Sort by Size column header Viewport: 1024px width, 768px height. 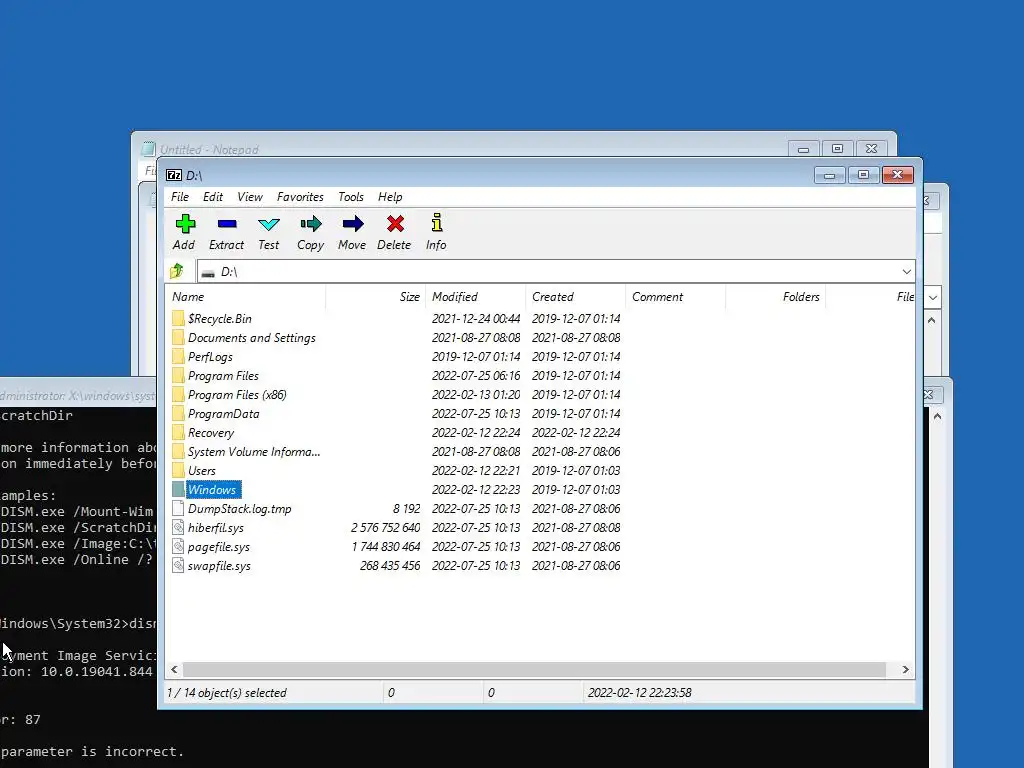click(x=376, y=296)
